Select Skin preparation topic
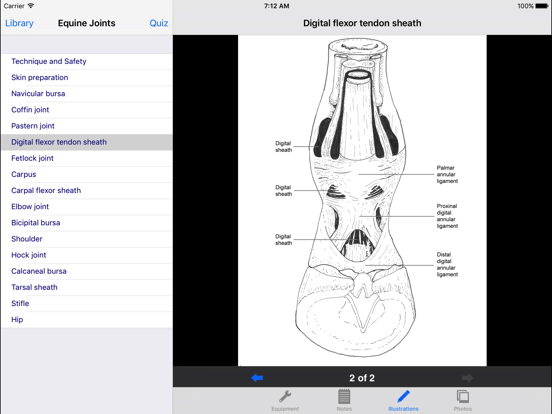 87,77
